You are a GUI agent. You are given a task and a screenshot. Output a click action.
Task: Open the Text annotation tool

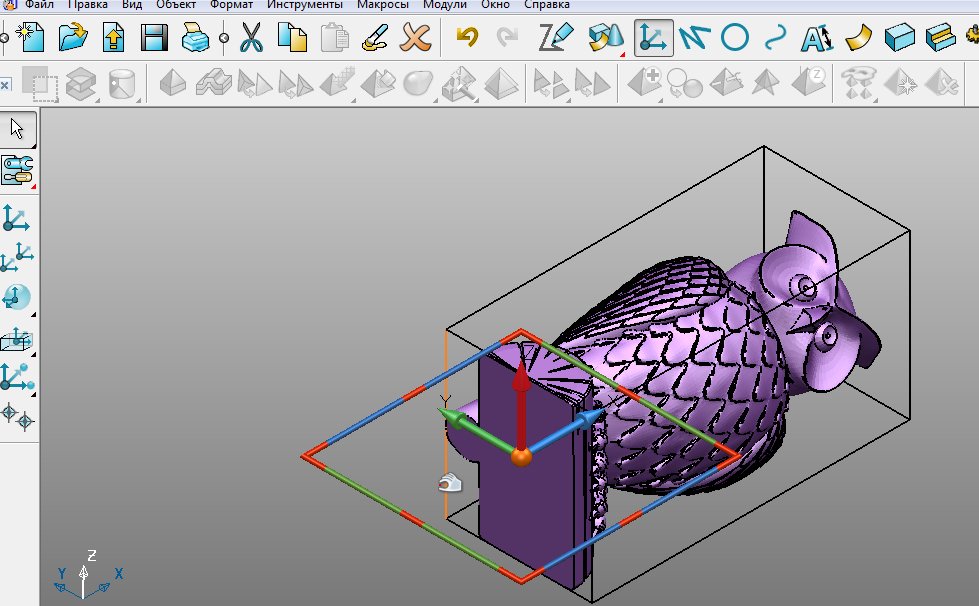coord(817,38)
